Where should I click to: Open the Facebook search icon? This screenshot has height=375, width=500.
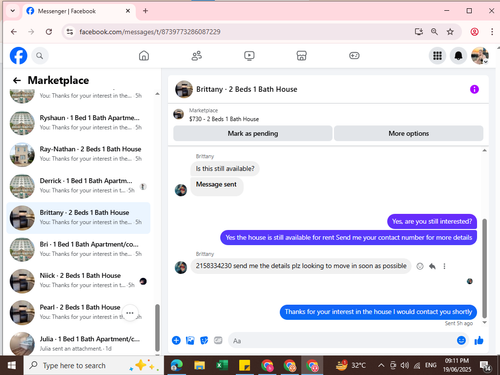pyautogui.click(x=40, y=56)
